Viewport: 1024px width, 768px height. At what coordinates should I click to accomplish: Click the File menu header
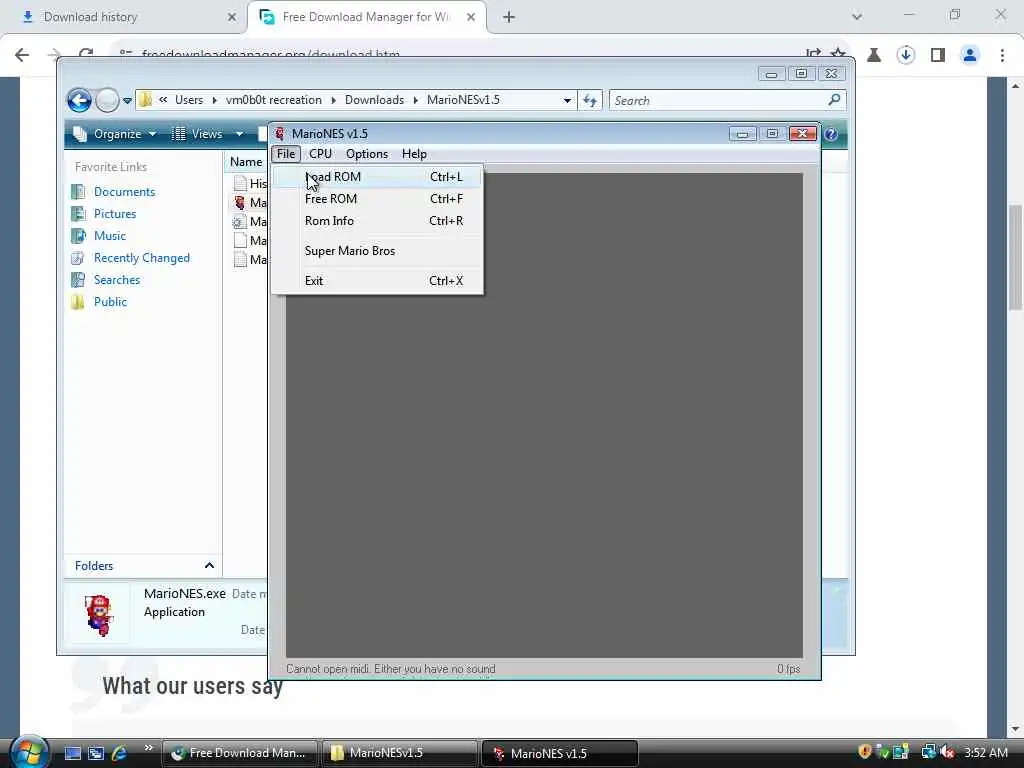tap(286, 154)
